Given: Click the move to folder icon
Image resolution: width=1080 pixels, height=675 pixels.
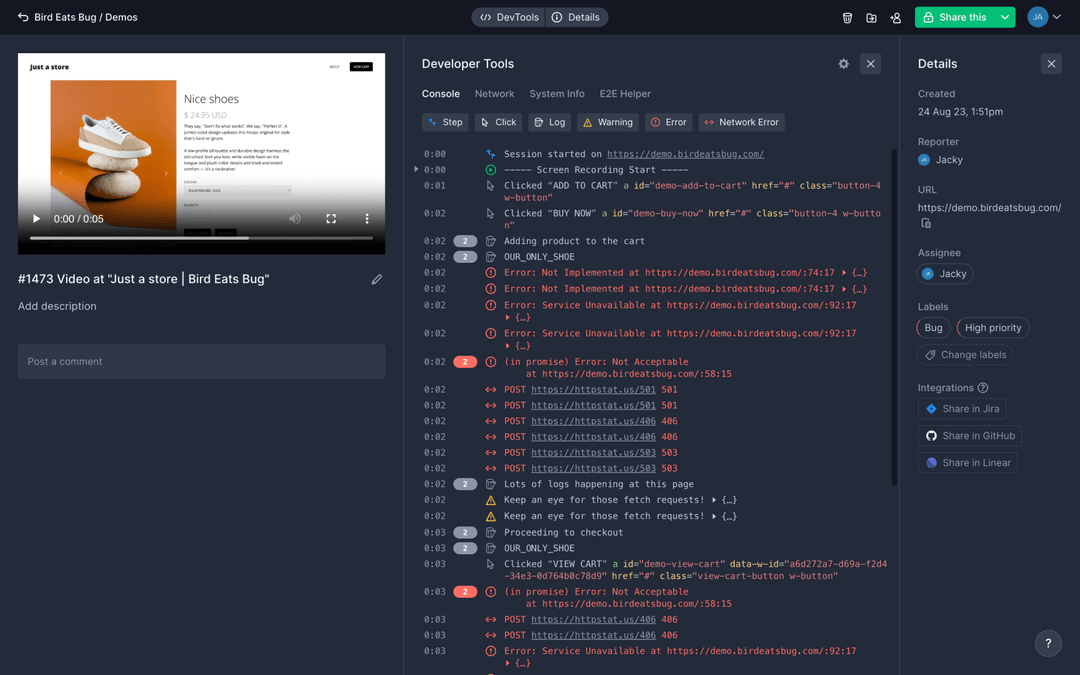Looking at the screenshot, I should tap(871, 17).
